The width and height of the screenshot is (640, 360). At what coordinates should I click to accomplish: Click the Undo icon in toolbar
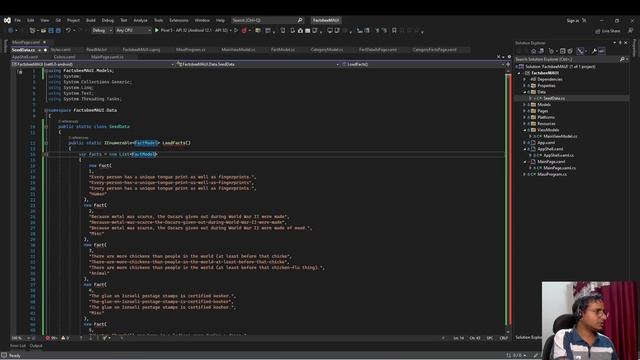pyautogui.click(x=68, y=30)
